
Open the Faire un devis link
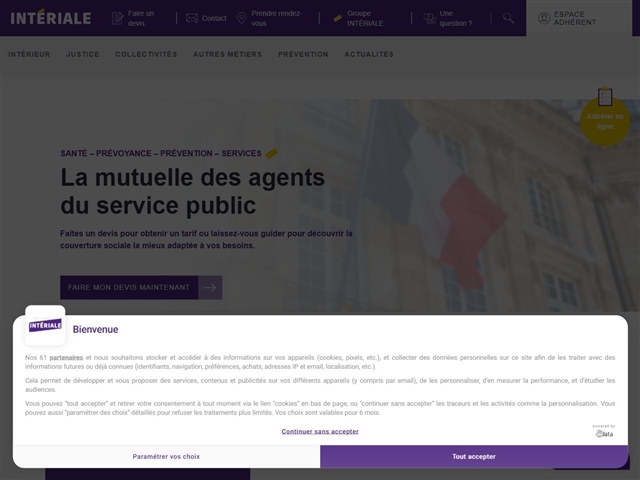(x=141, y=18)
